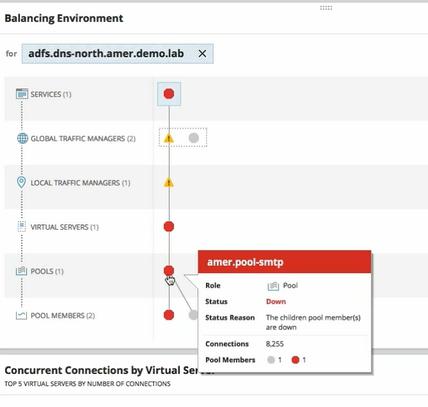Click the red Pool Members status node
The width and height of the screenshot is (428, 407).
pyautogui.click(x=169, y=315)
